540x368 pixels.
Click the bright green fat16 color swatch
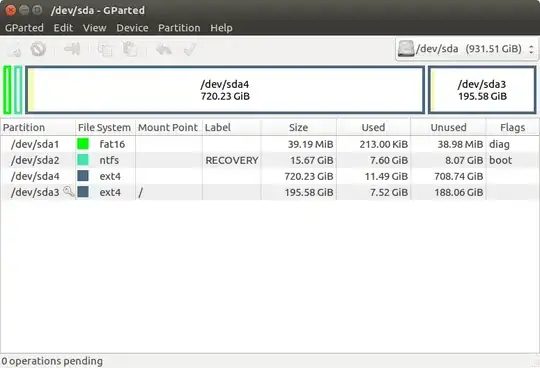83,144
